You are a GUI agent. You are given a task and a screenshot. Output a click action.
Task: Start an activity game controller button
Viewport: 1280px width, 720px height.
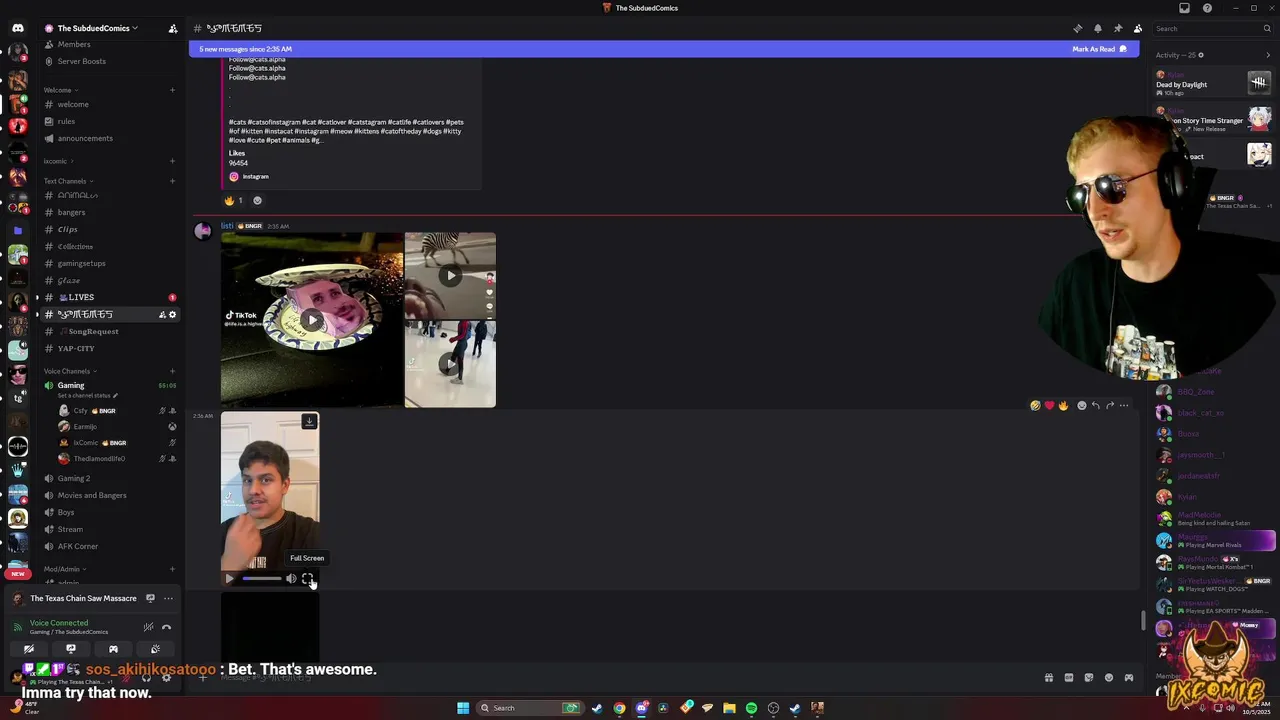pos(113,649)
